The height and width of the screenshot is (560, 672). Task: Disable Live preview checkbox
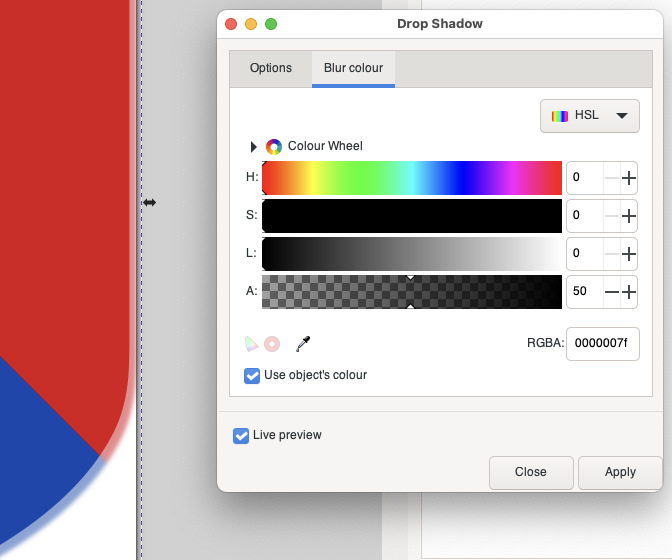241,436
